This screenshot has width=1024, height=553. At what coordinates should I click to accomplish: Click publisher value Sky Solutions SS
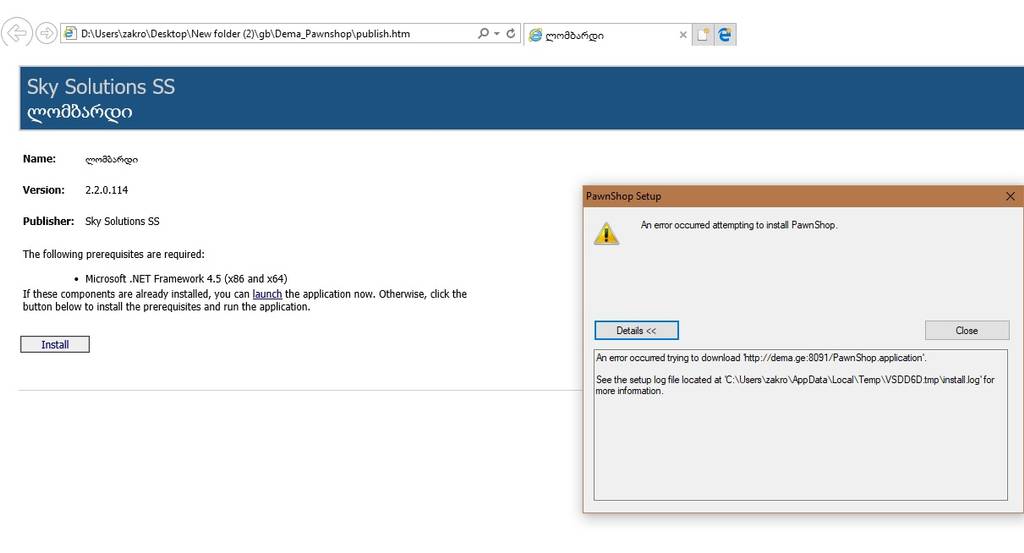click(122, 221)
